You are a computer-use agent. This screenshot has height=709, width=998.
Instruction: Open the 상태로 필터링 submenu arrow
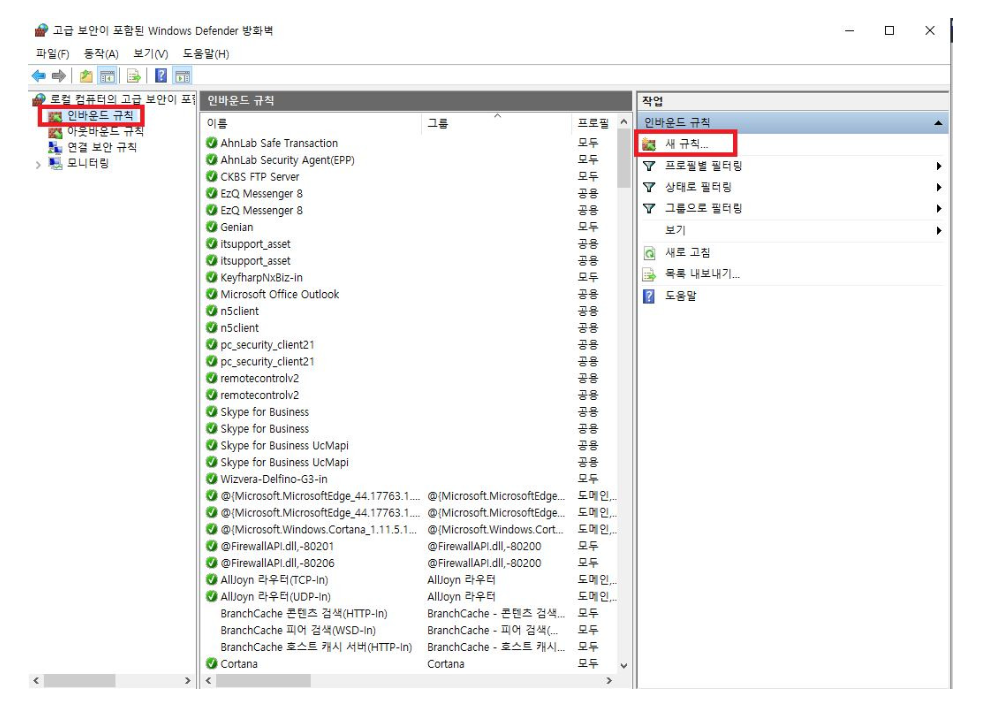point(939,187)
